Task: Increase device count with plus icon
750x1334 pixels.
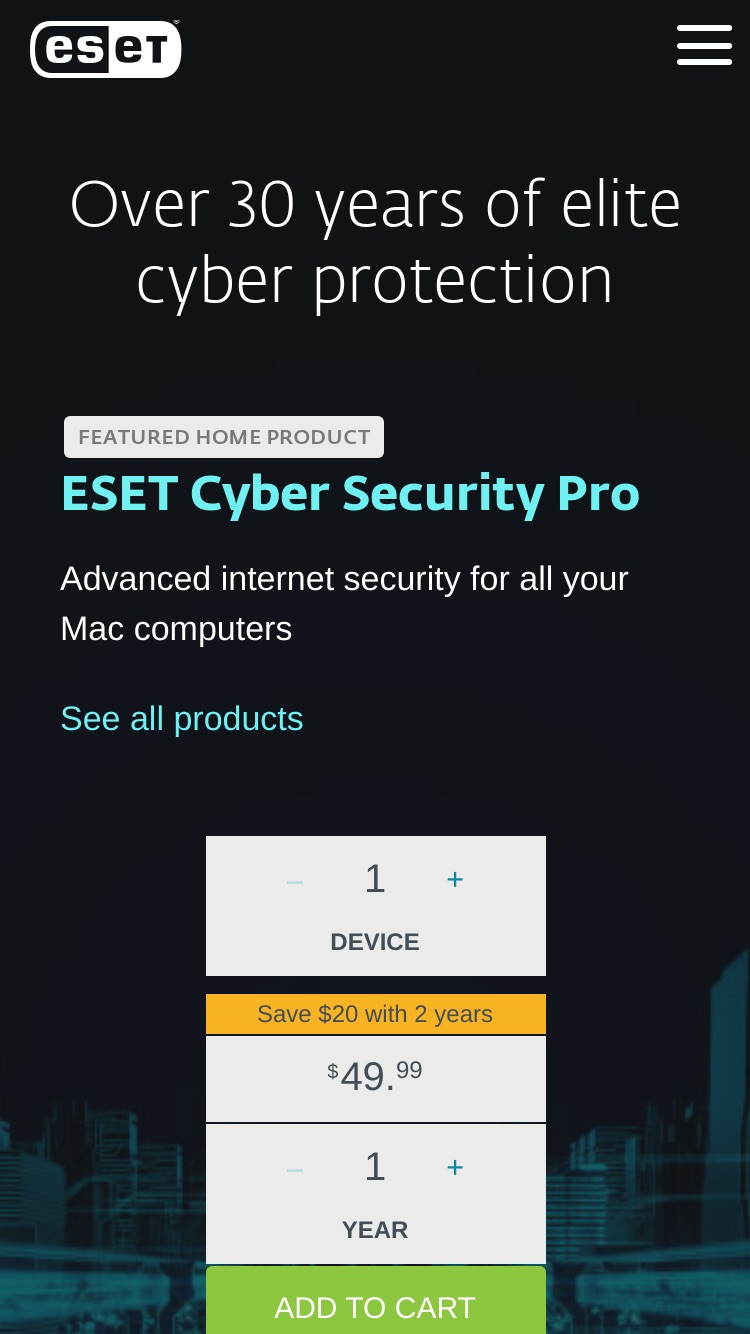Action: (x=455, y=879)
